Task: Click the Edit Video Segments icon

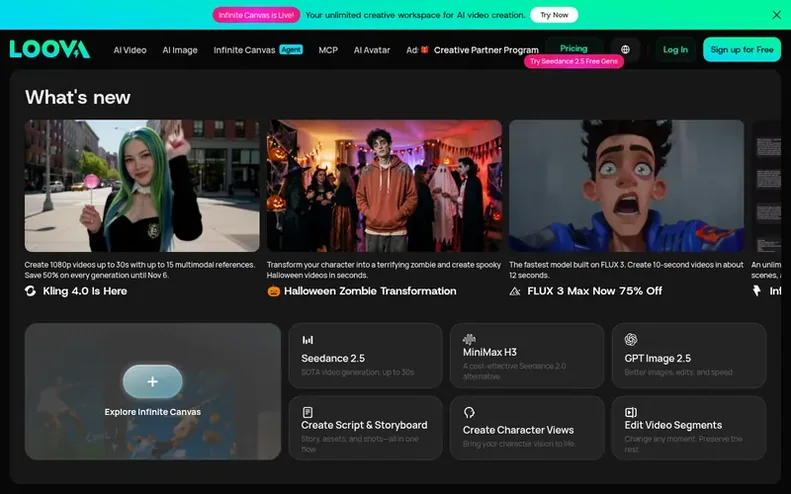Action: point(631,412)
